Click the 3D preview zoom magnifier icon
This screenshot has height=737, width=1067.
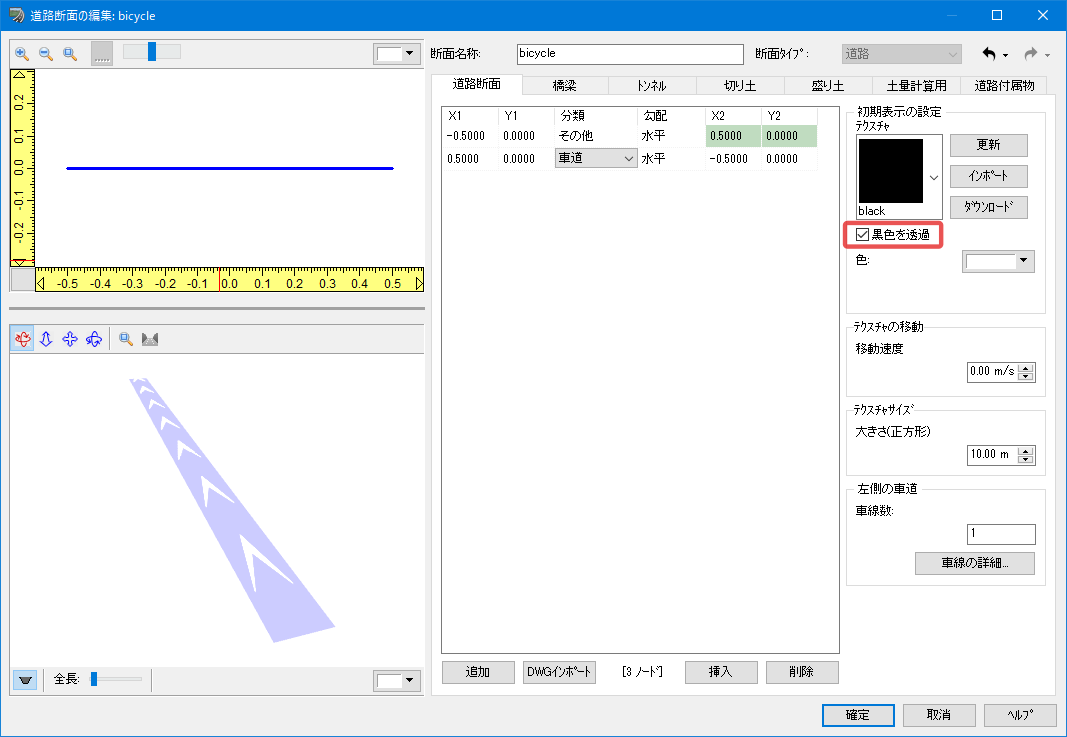click(126, 339)
